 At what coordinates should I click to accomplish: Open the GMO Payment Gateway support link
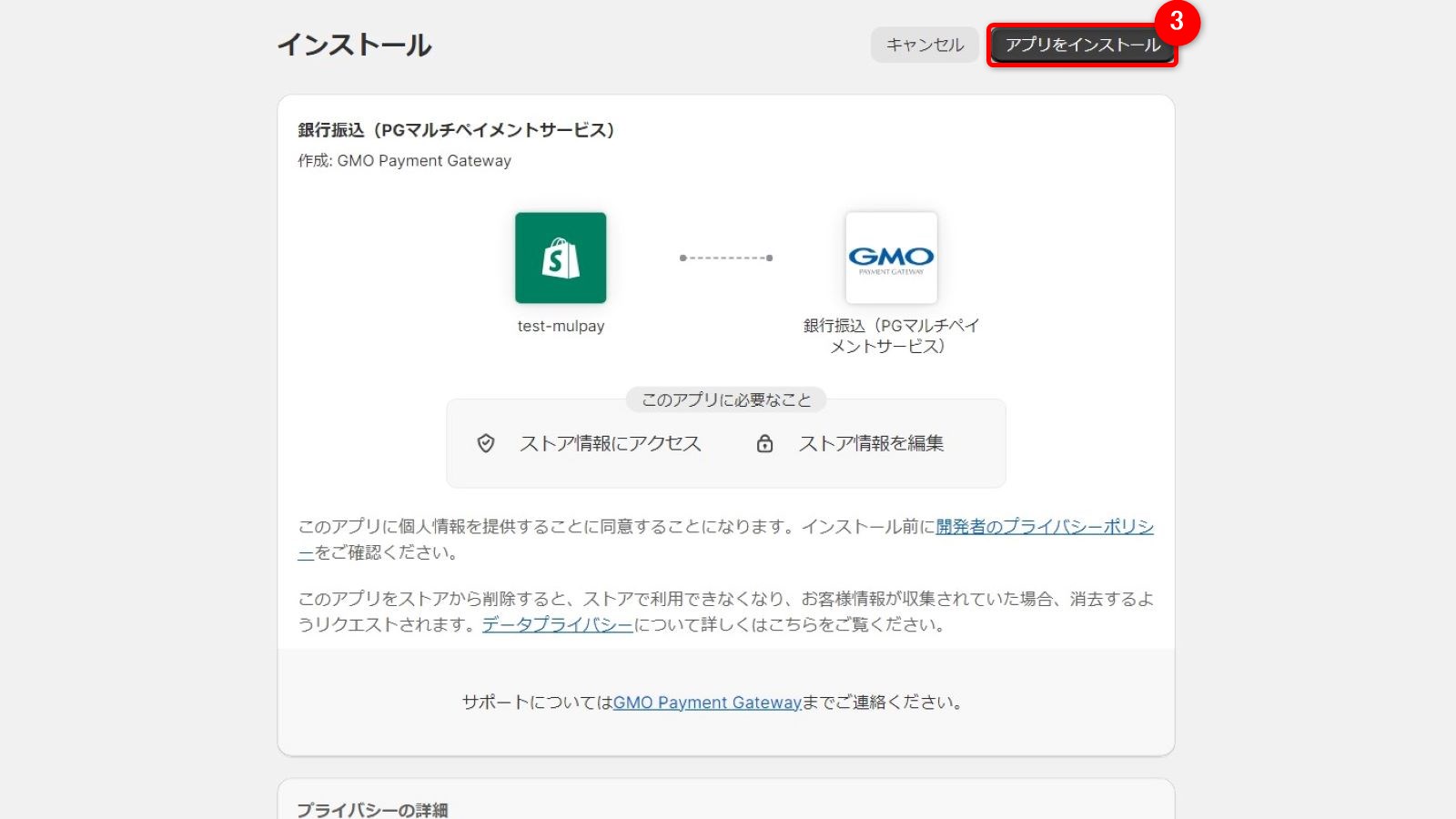[x=707, y=702]
